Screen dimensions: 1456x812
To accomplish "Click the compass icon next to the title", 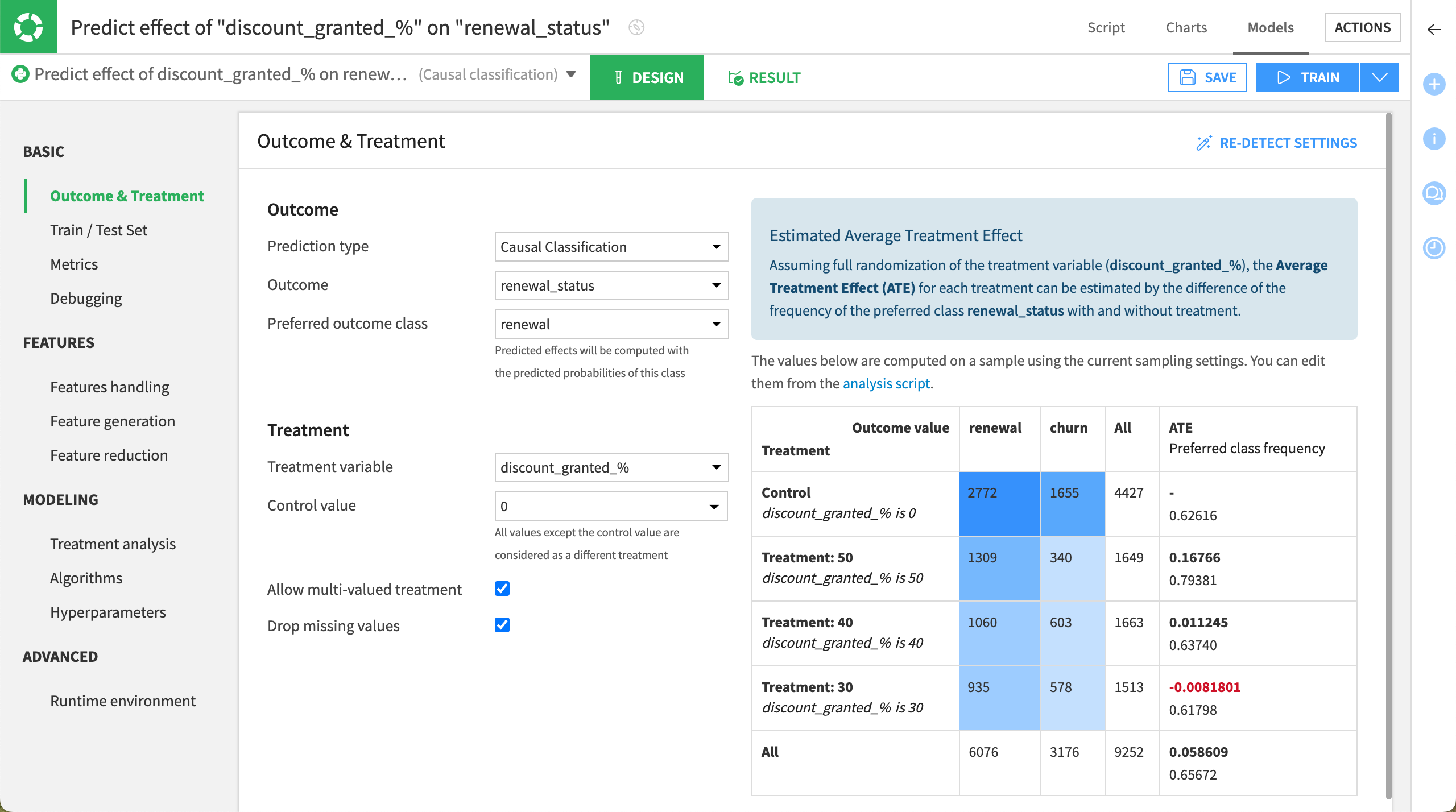I will 636,27.
